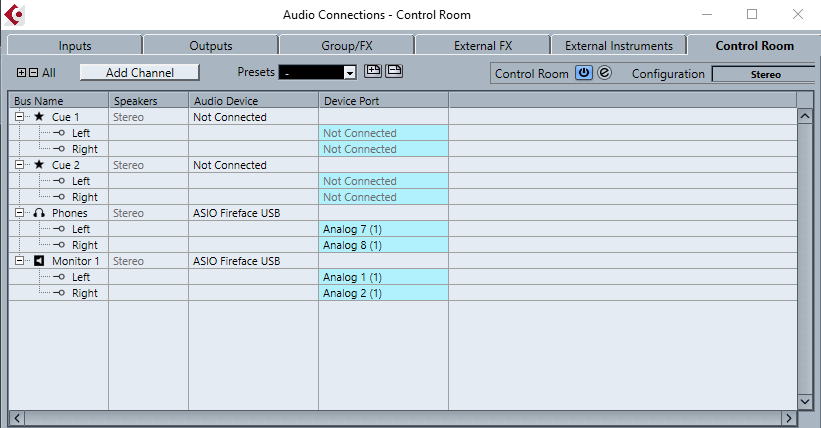The height and width of the screenshot is (428, 821).
Task: Collapse the Cue 1 bus tree
Action: pyautogui.click(x=21, y=117)
